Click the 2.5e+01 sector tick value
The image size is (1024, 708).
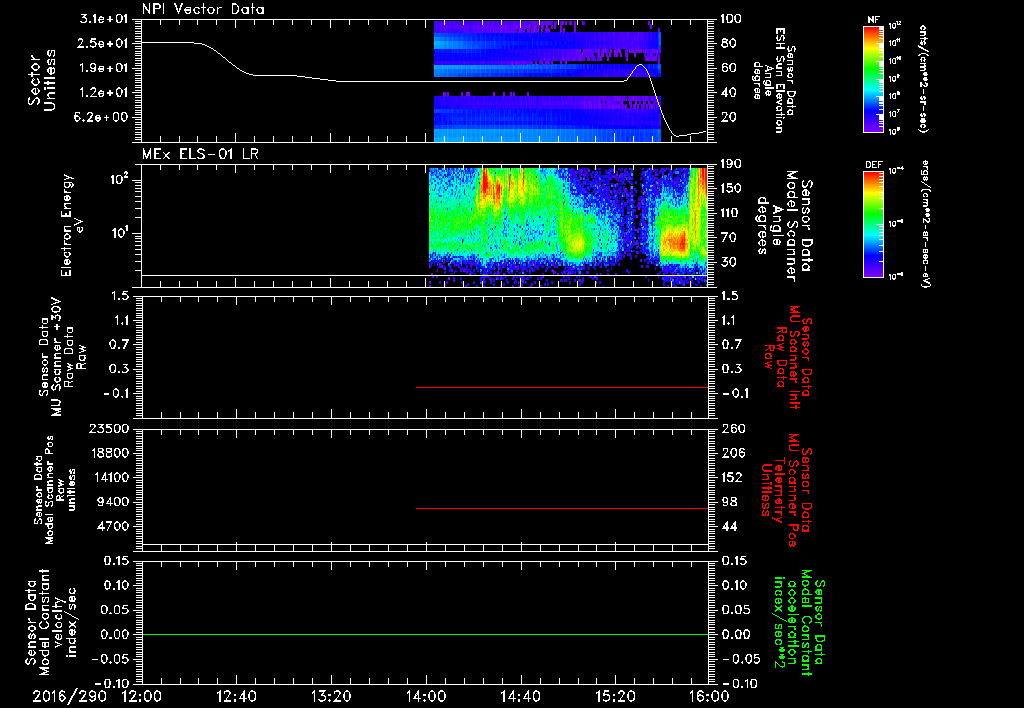pyautogui.click(x=104, y=43)
